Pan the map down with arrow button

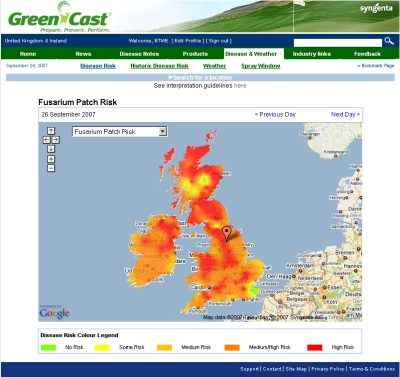click(51, 149)
